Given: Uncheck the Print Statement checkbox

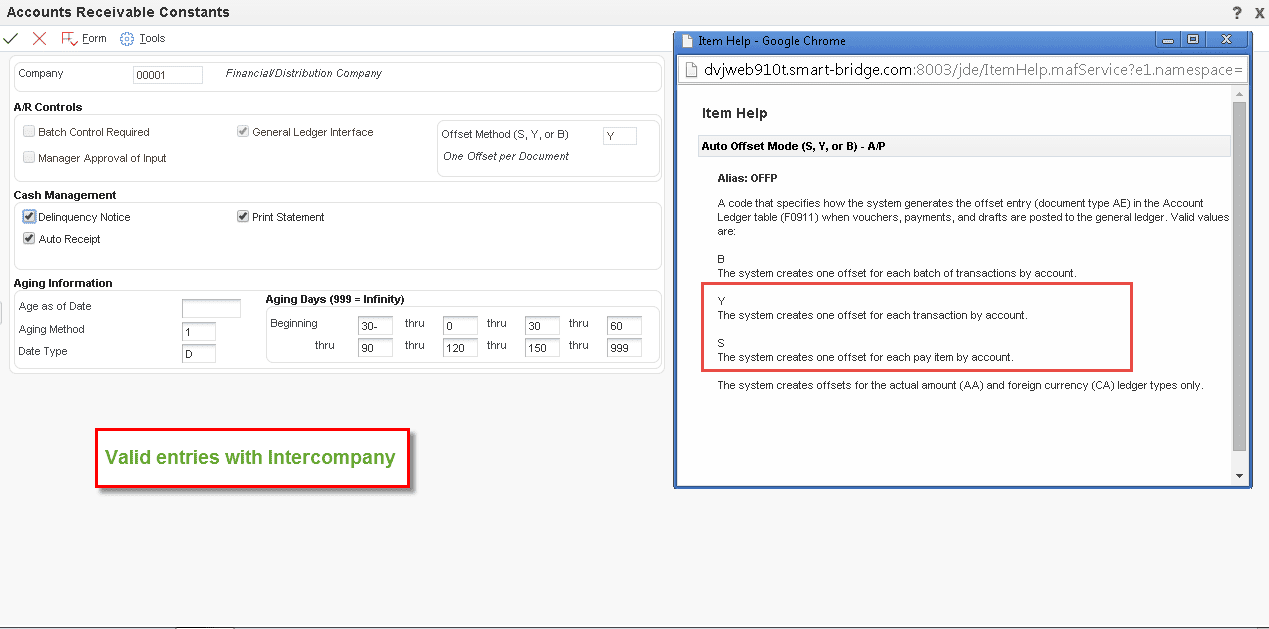Looking at the screenshot, I should pyautogui.click(x=243, y=217).
